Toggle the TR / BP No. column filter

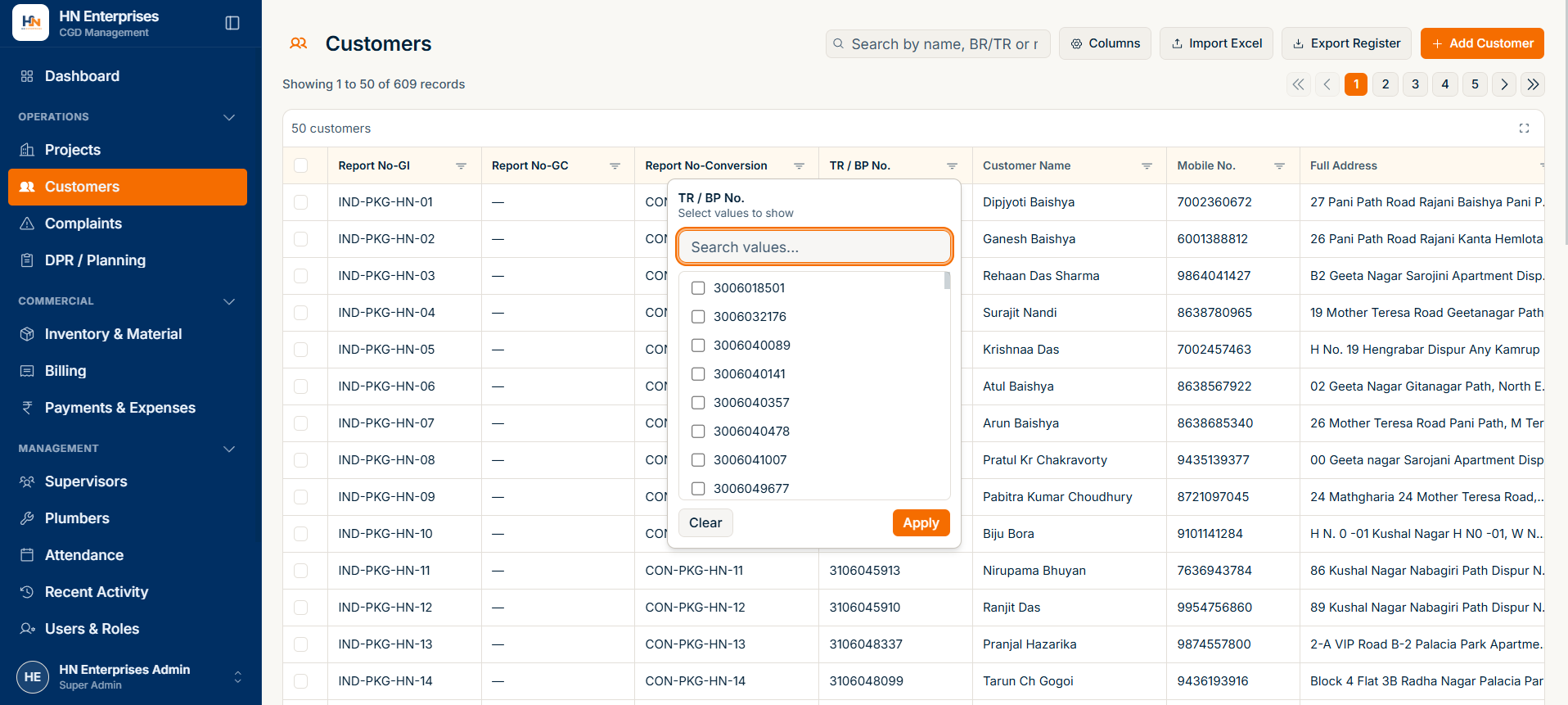(952, 166)
